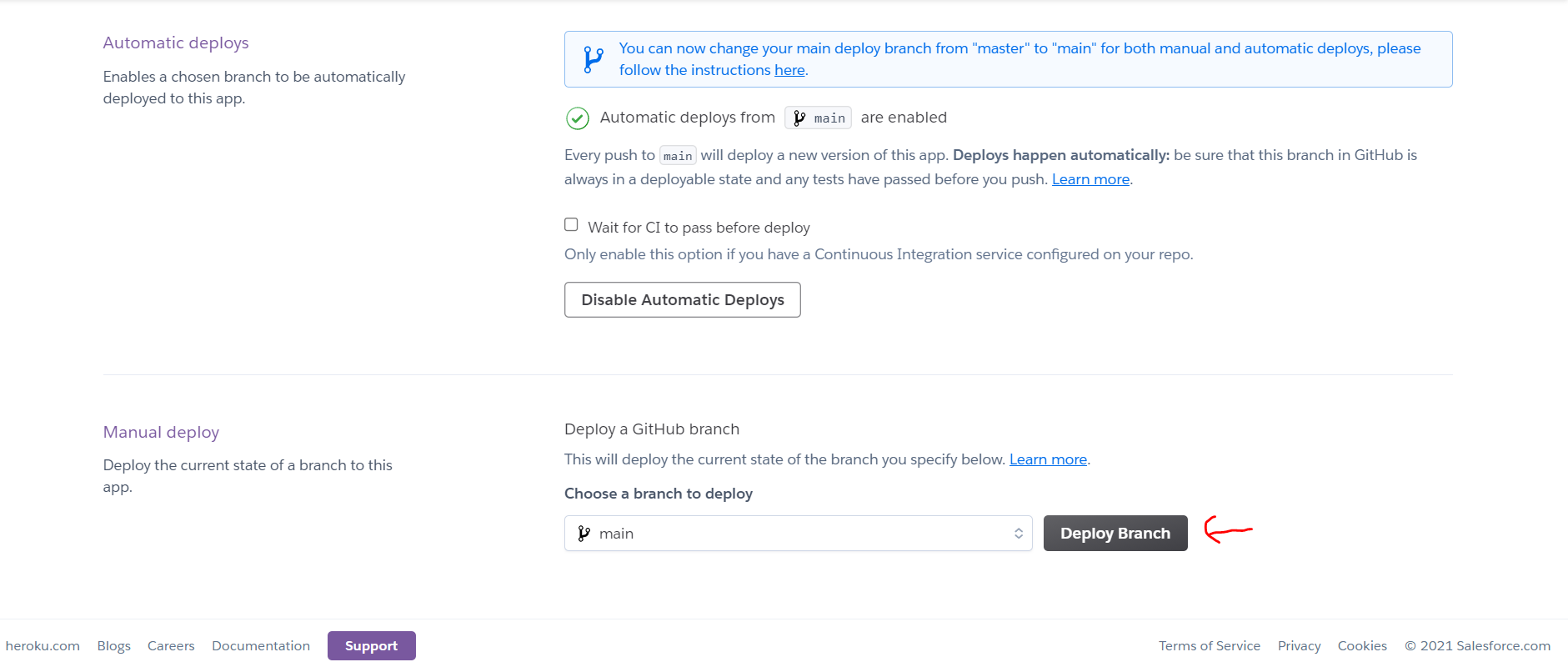Click the Support button in the footer
The height and width of the screenshot is (662, 1568).
tap(371, 646)
